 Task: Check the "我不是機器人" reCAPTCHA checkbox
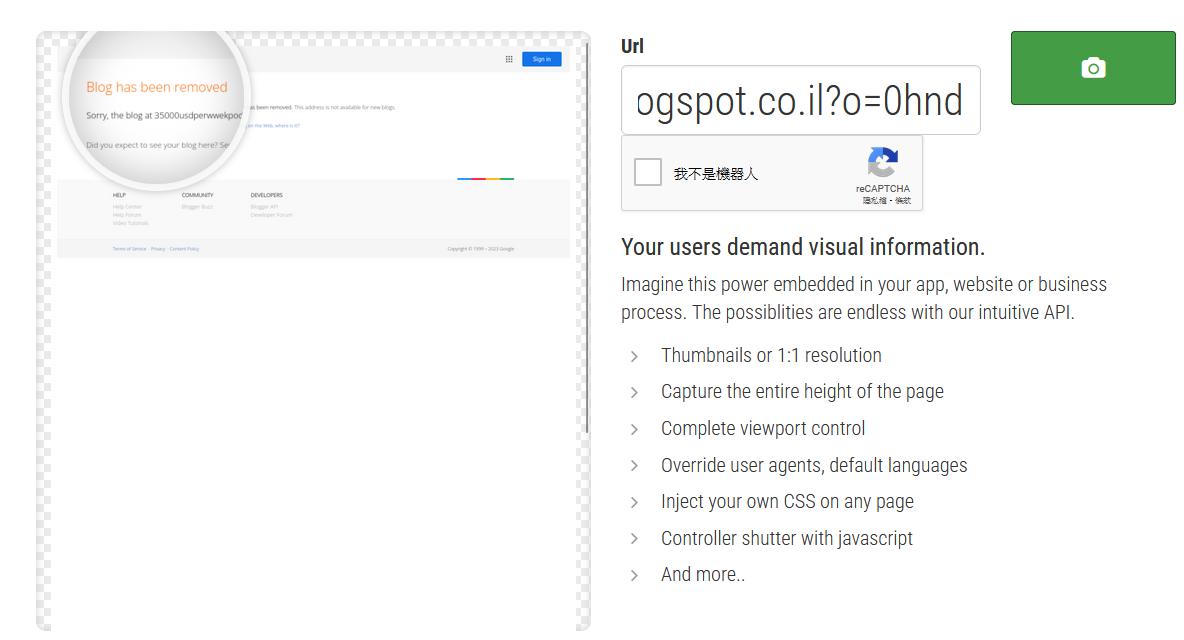click(648, 172)
